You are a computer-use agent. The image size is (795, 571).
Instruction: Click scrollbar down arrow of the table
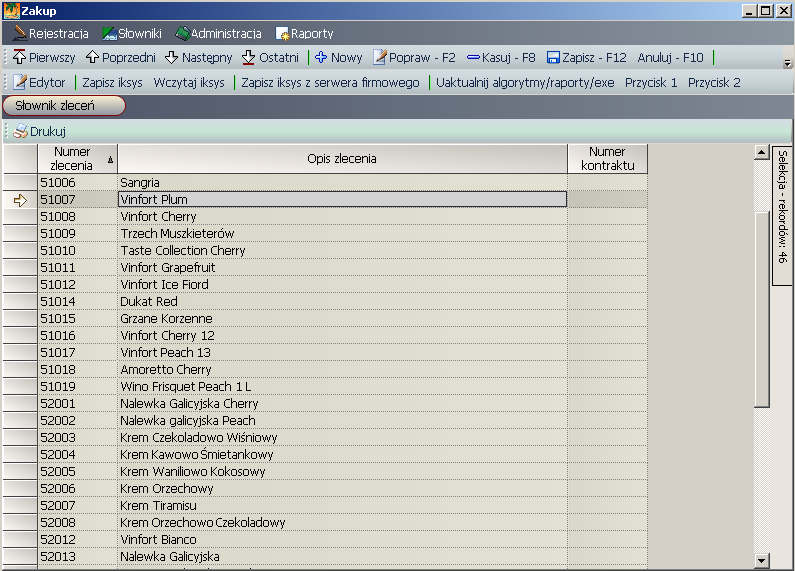[x=762, y=560]
